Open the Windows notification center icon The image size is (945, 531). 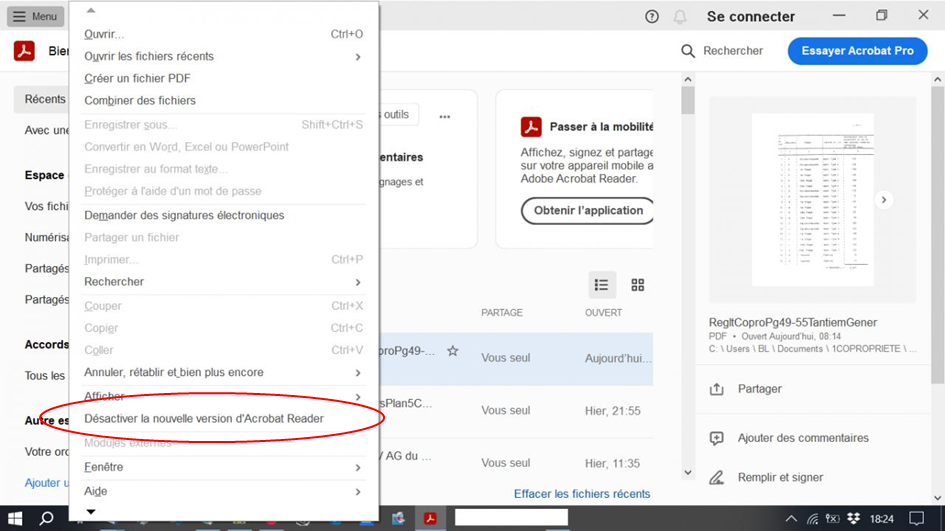[x=917, y=518]
